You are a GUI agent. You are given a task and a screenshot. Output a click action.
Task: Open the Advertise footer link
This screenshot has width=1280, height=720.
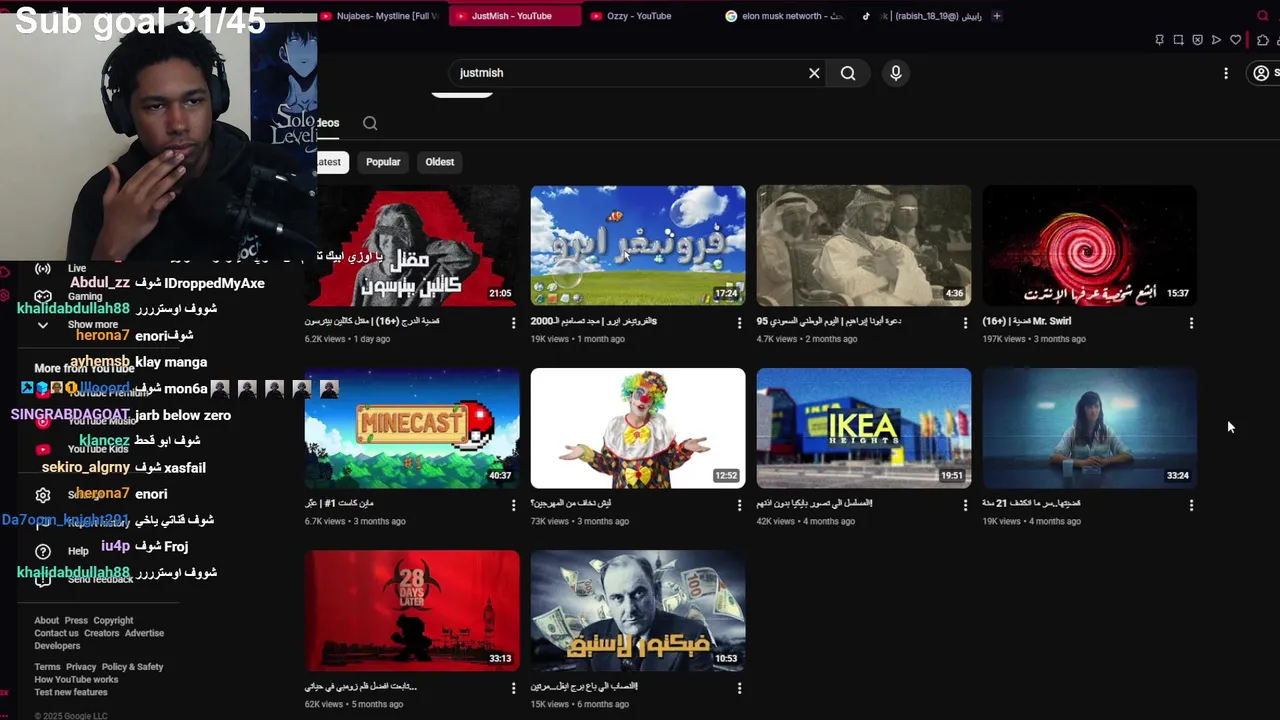point(145,633)
